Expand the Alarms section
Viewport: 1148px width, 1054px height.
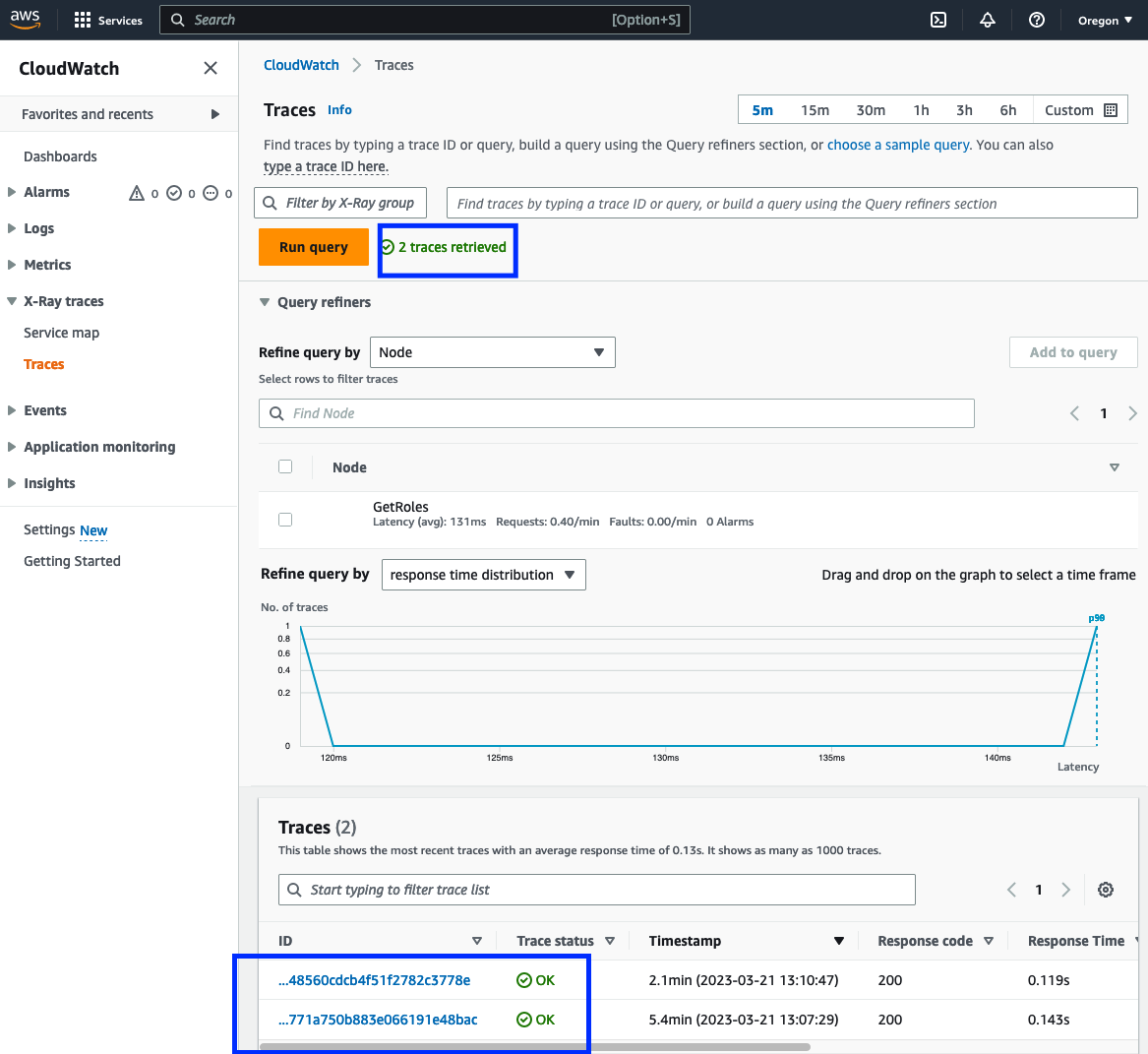12,192
